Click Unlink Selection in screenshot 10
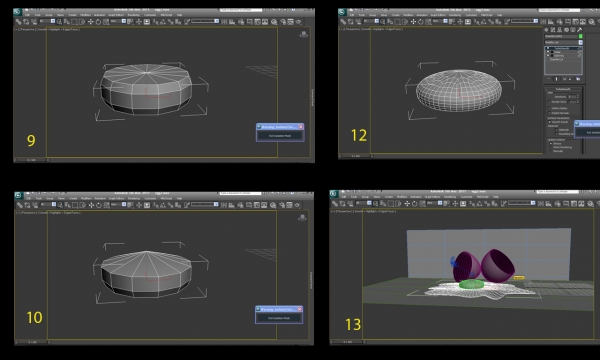This screenshot has height=360, width=600. click(27, 205)
